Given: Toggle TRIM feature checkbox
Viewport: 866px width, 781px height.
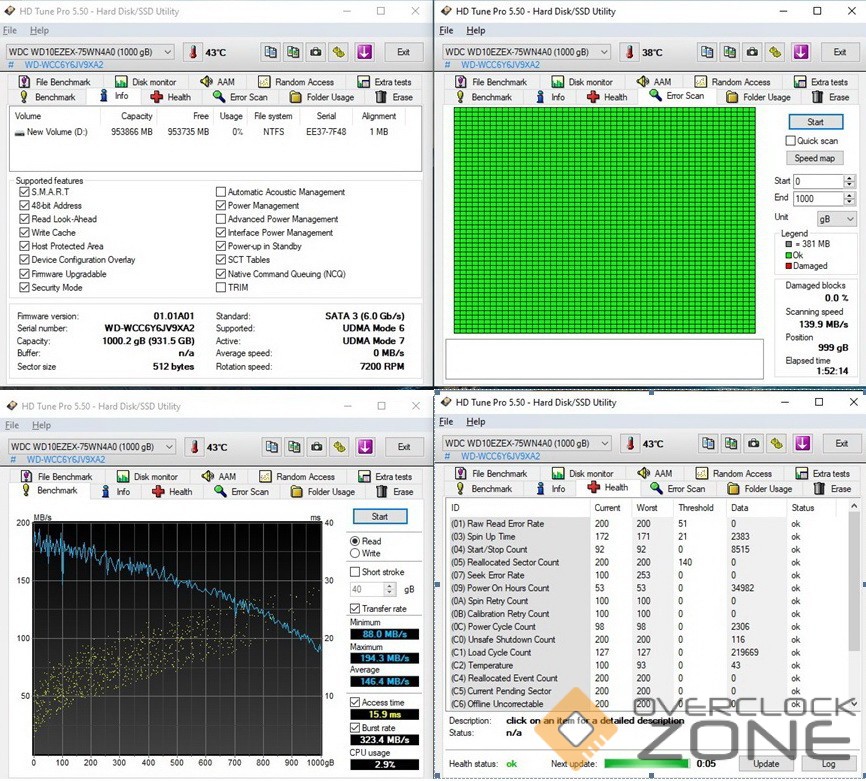Looking at the screenshot, I should coord(221,287).
